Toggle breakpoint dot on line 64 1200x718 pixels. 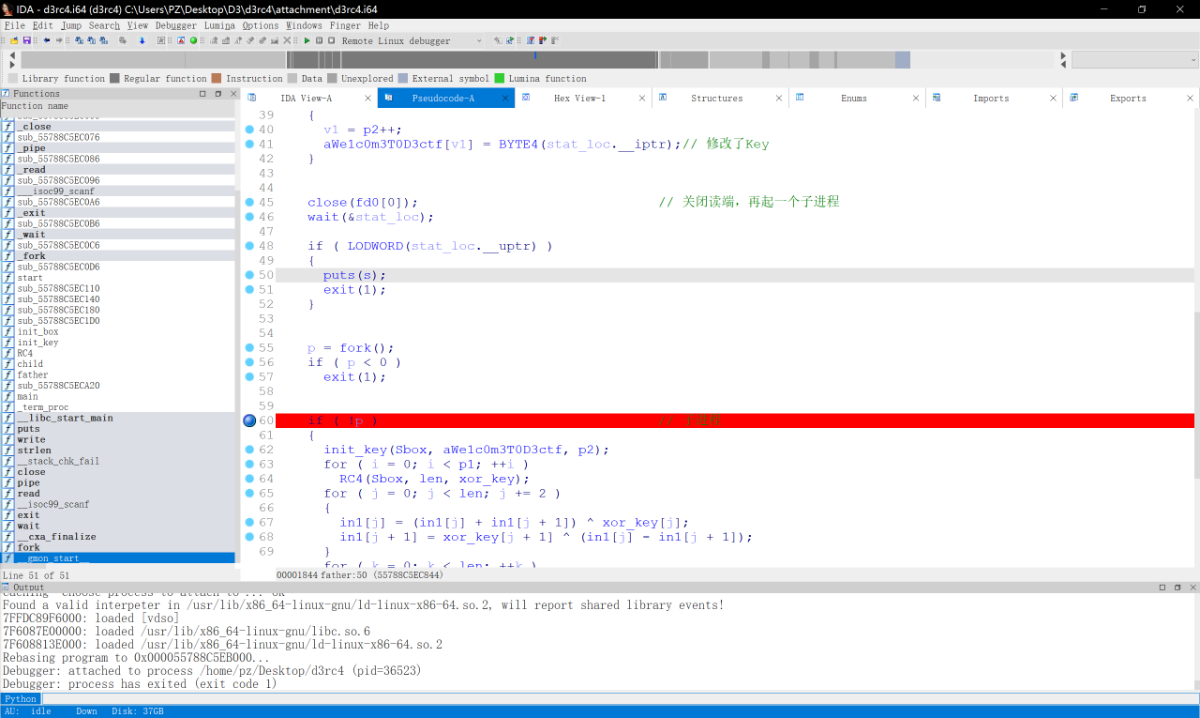[250, 479]
